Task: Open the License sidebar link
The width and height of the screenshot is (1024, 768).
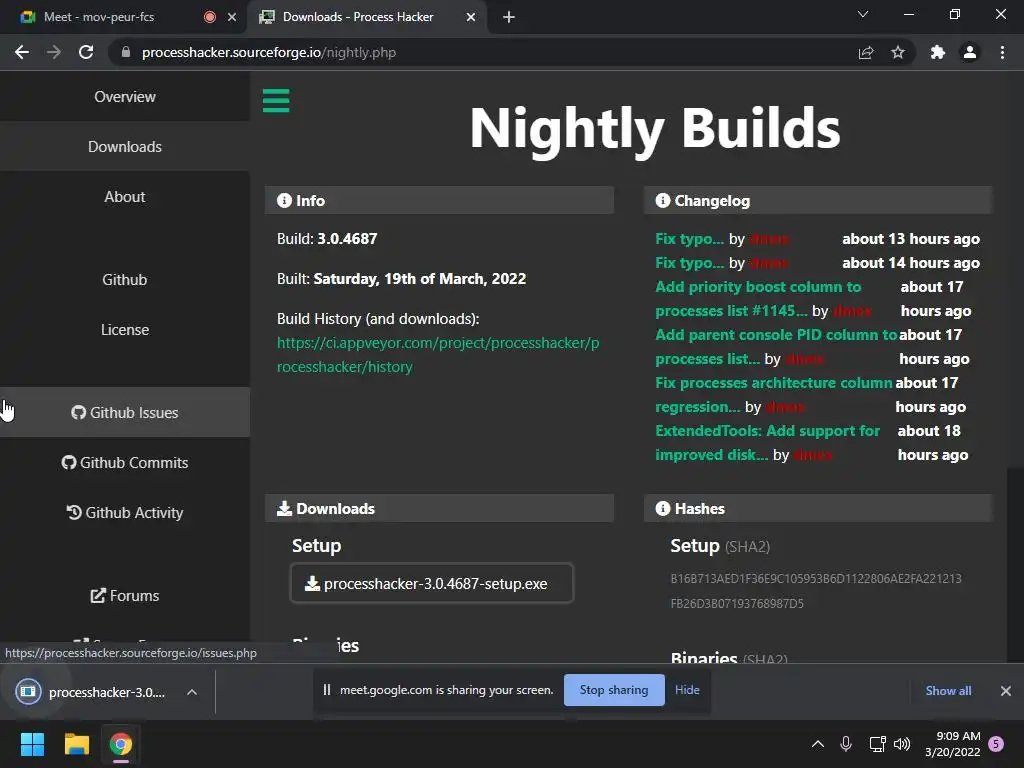Action: 125,330
